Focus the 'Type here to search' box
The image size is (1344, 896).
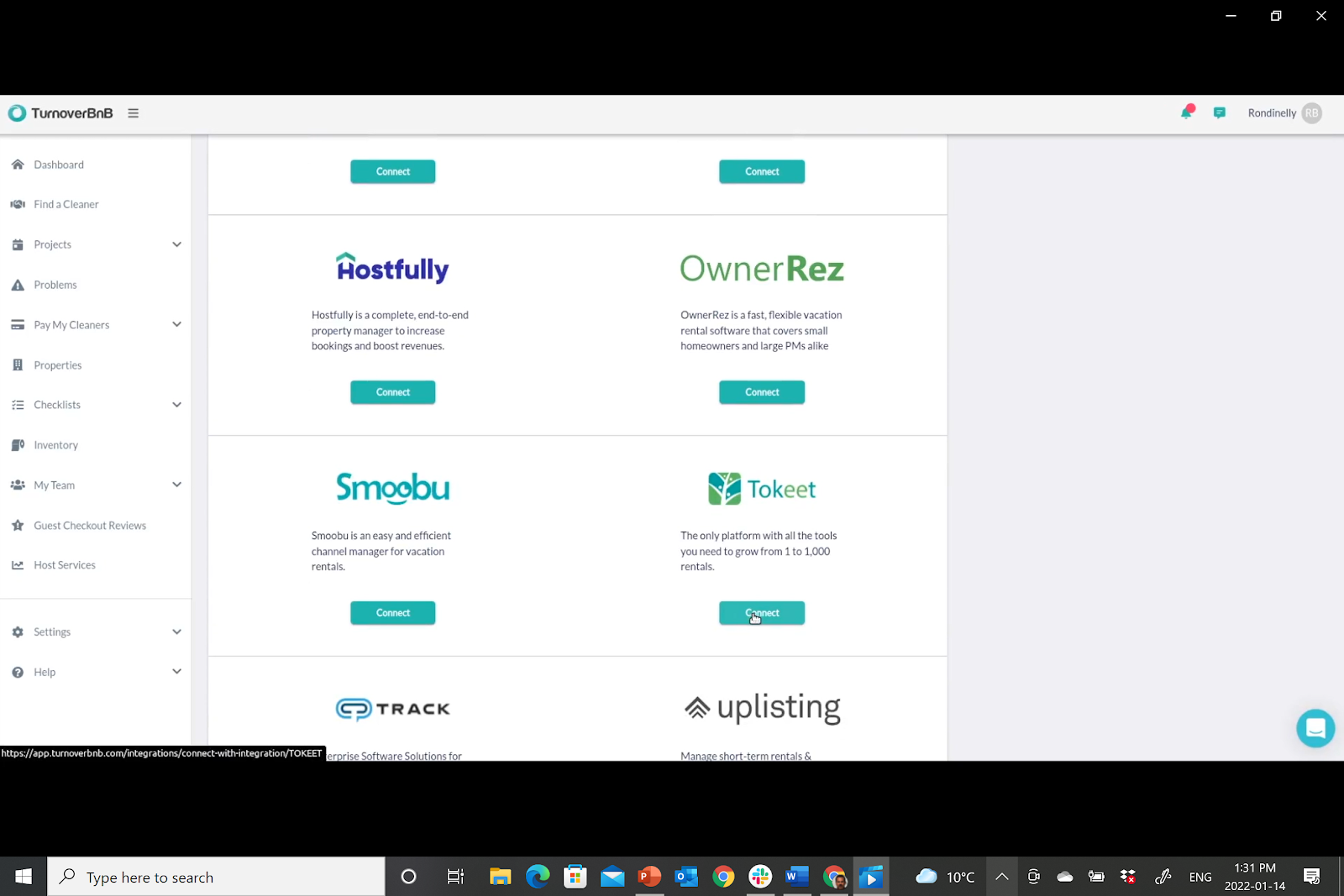(x=216, y=877)
